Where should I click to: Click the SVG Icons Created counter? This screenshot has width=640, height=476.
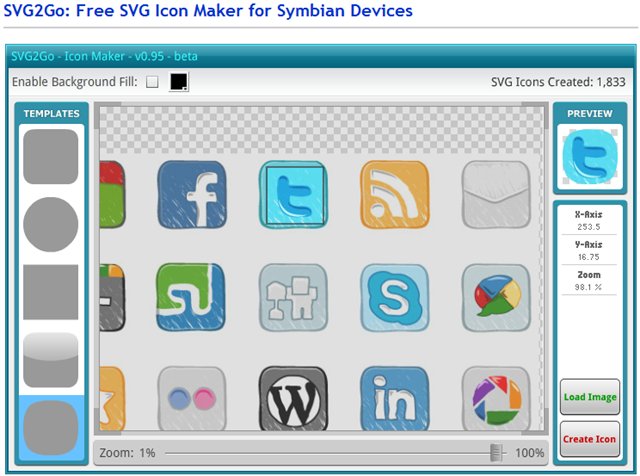[x=558, y=82]
